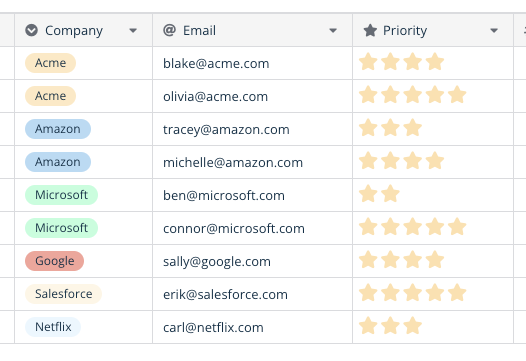Select the Priority column header label
The width and height of the screenshot is (526, 361).
[405, 31]
